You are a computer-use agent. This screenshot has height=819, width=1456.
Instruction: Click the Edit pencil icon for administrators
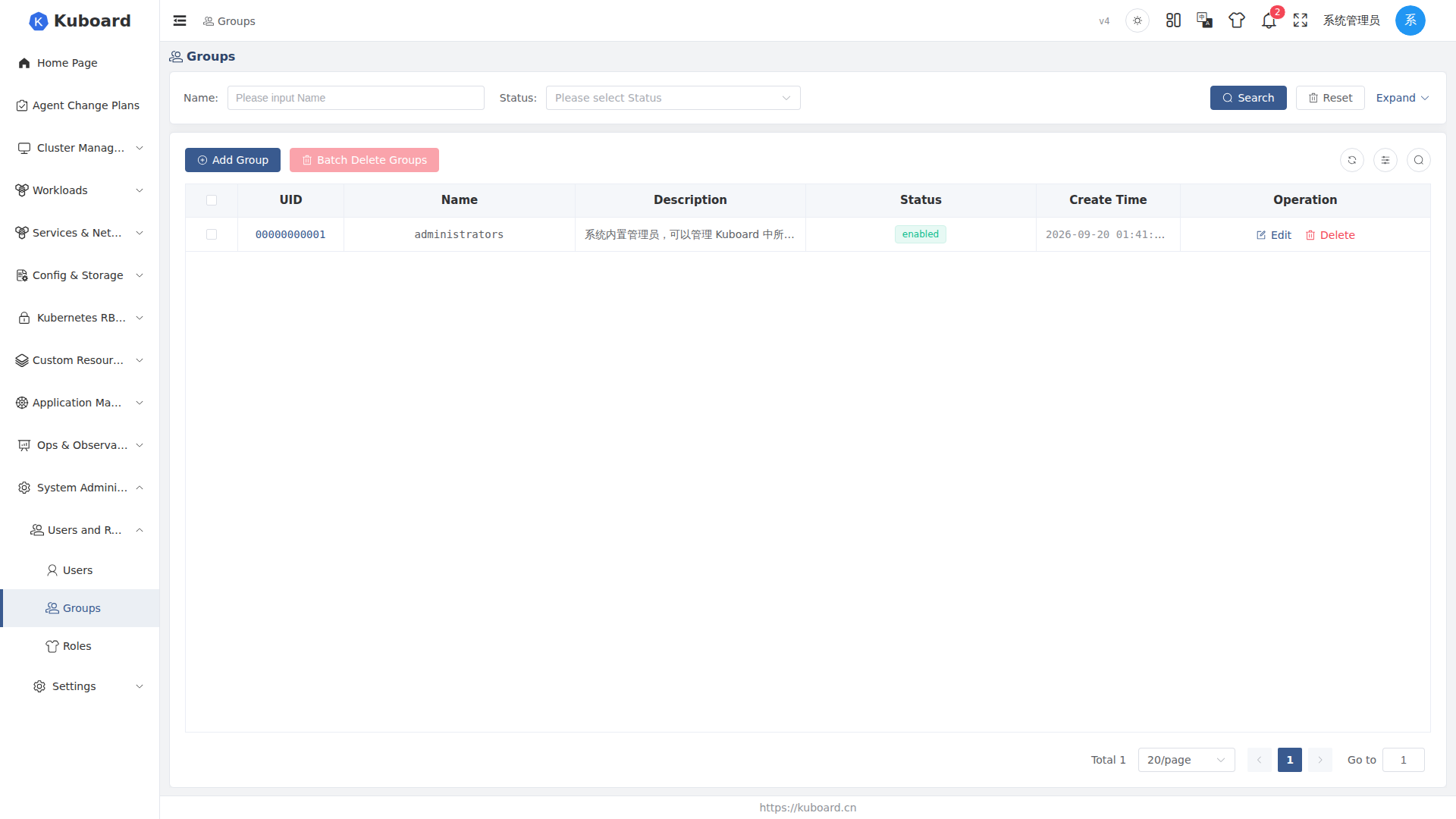[x=1261, y=235]
